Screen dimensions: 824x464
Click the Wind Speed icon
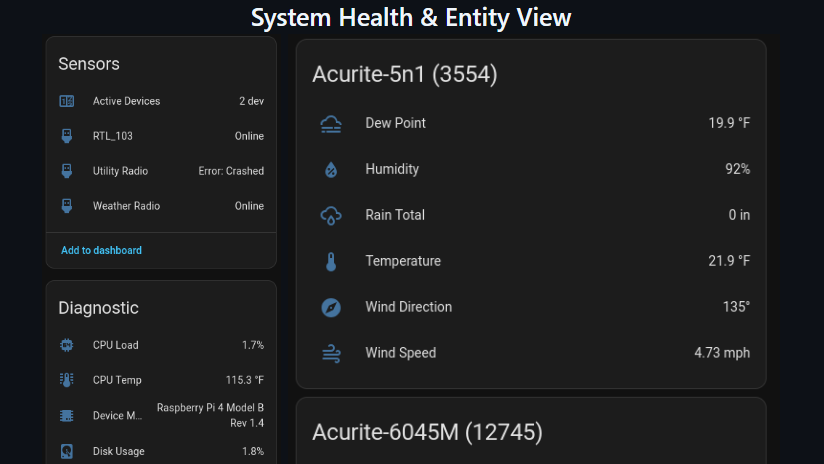pos(331,353)
